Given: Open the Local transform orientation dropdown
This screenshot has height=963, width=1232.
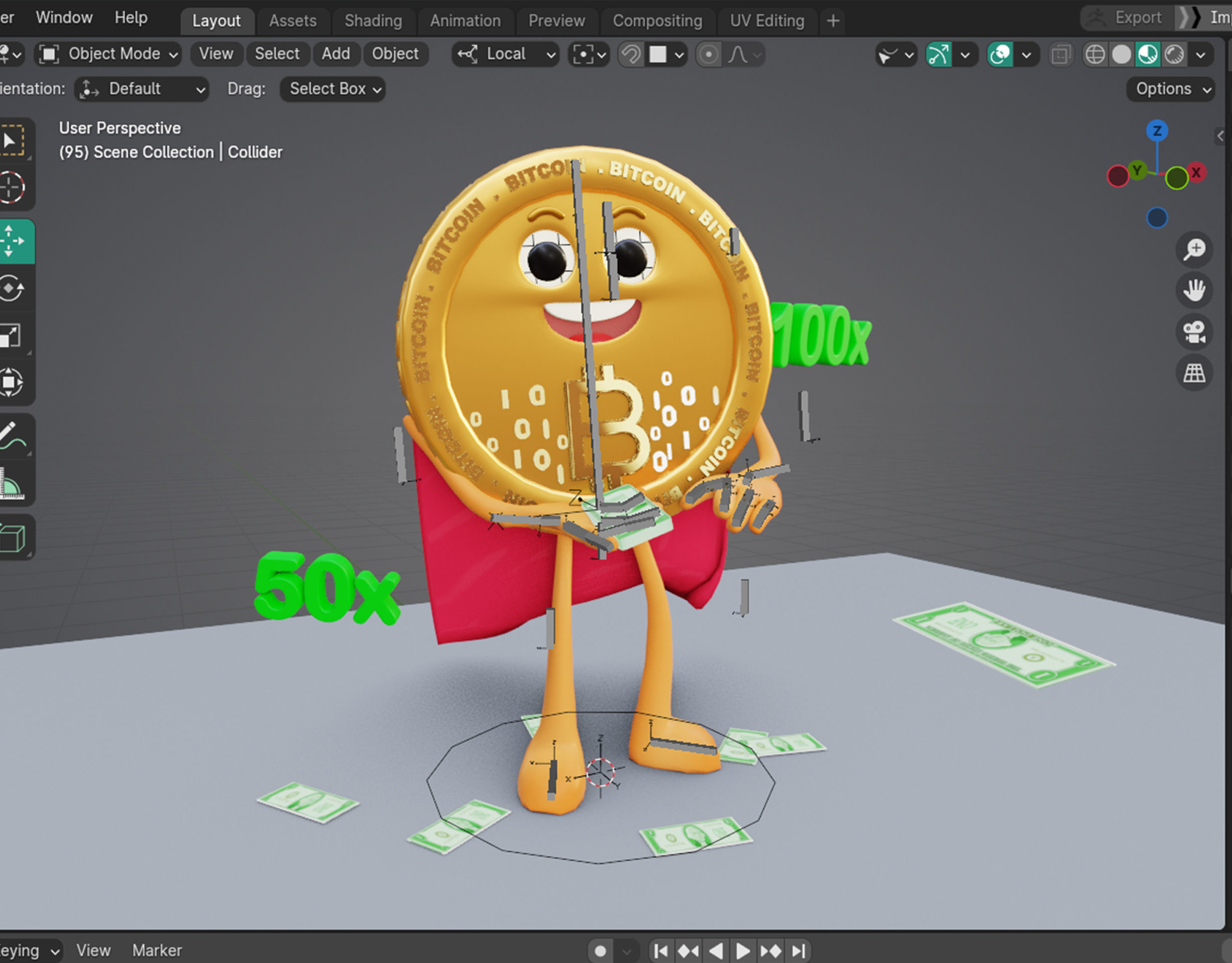Looking at the screenshot, I should tap(505, 54).
